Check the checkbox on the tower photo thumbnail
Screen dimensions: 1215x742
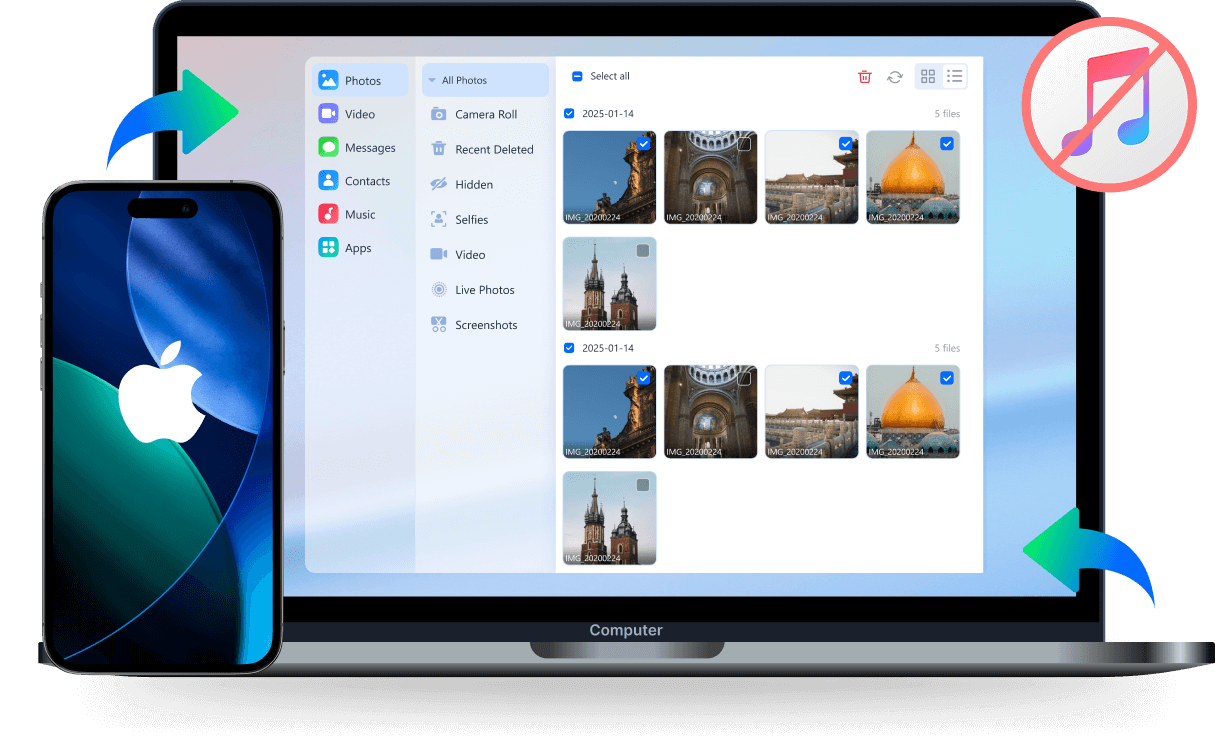641,251
